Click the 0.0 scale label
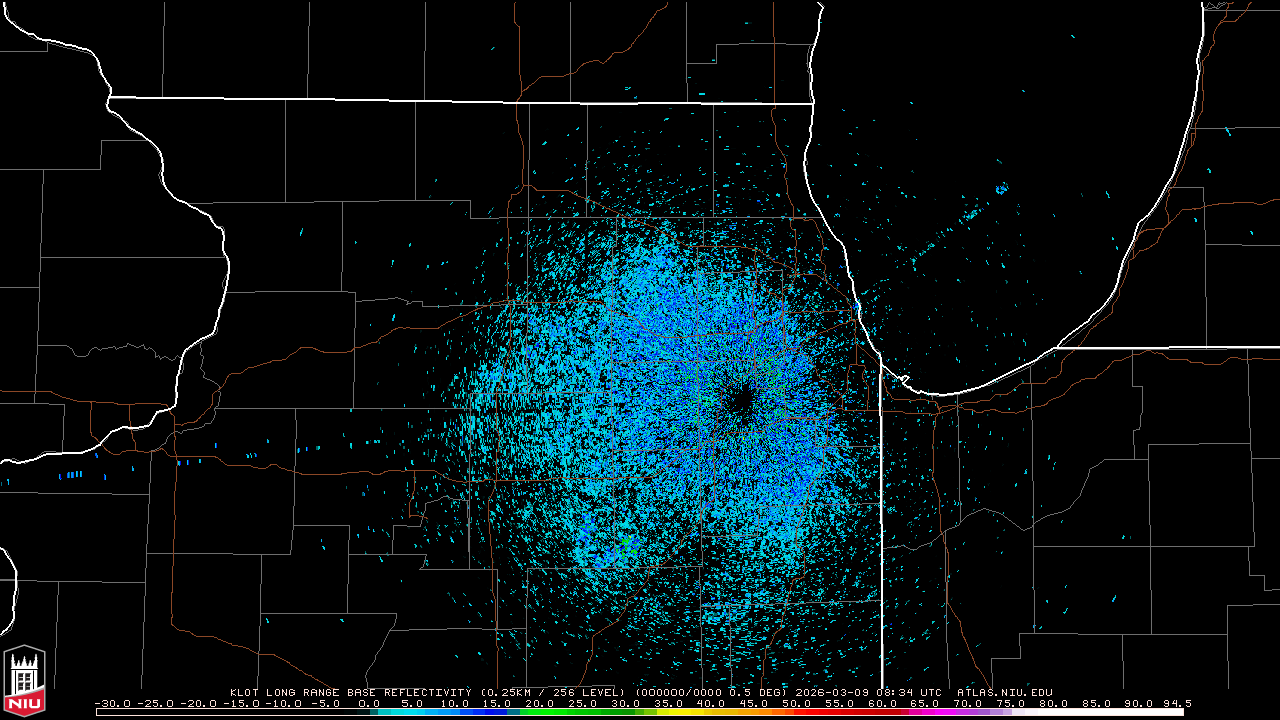Image resolution: width=1280 pixels, height=720 pixels. [370, 704]
